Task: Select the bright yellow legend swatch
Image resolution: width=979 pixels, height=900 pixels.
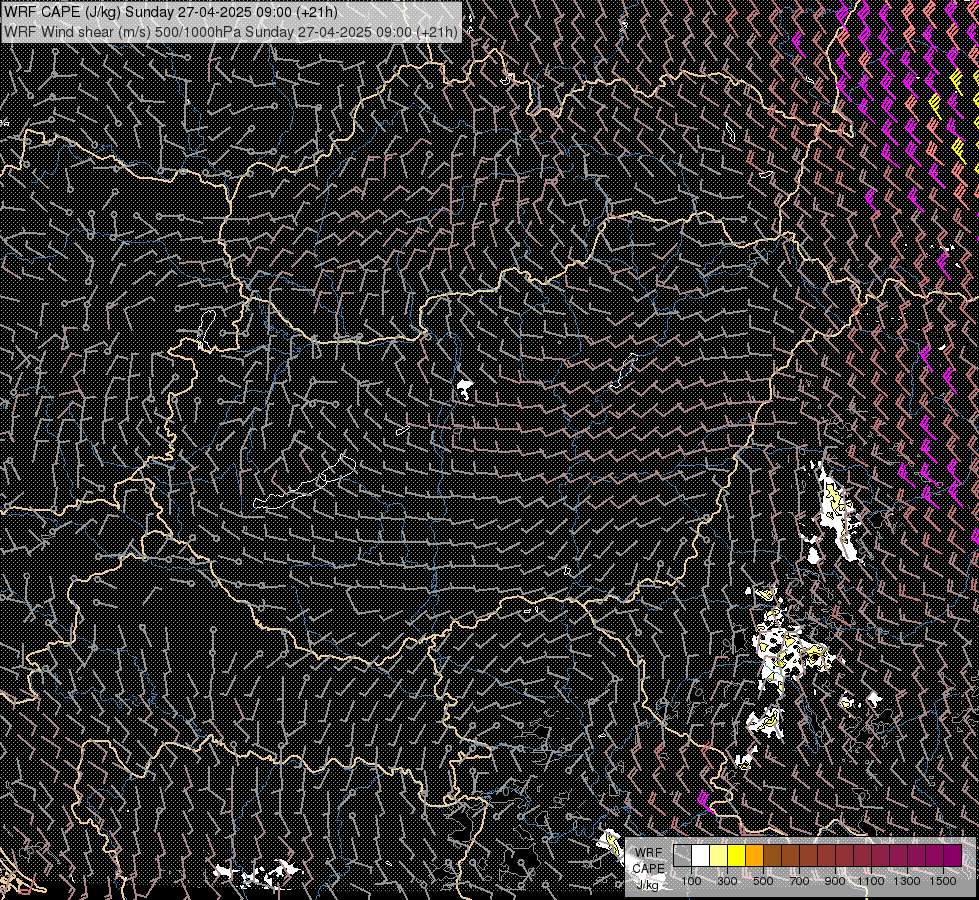Action: pos(737,855)
